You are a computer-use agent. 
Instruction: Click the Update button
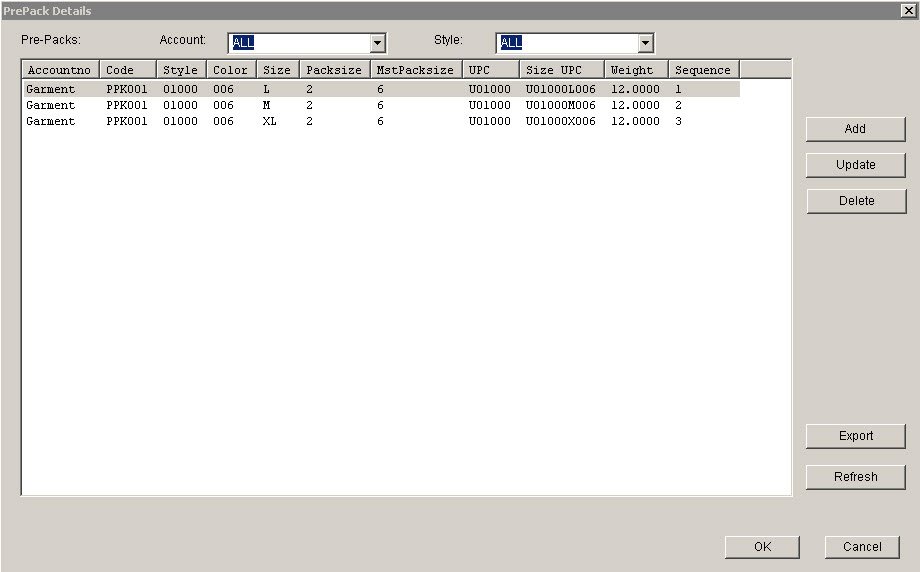pos(855,165)
